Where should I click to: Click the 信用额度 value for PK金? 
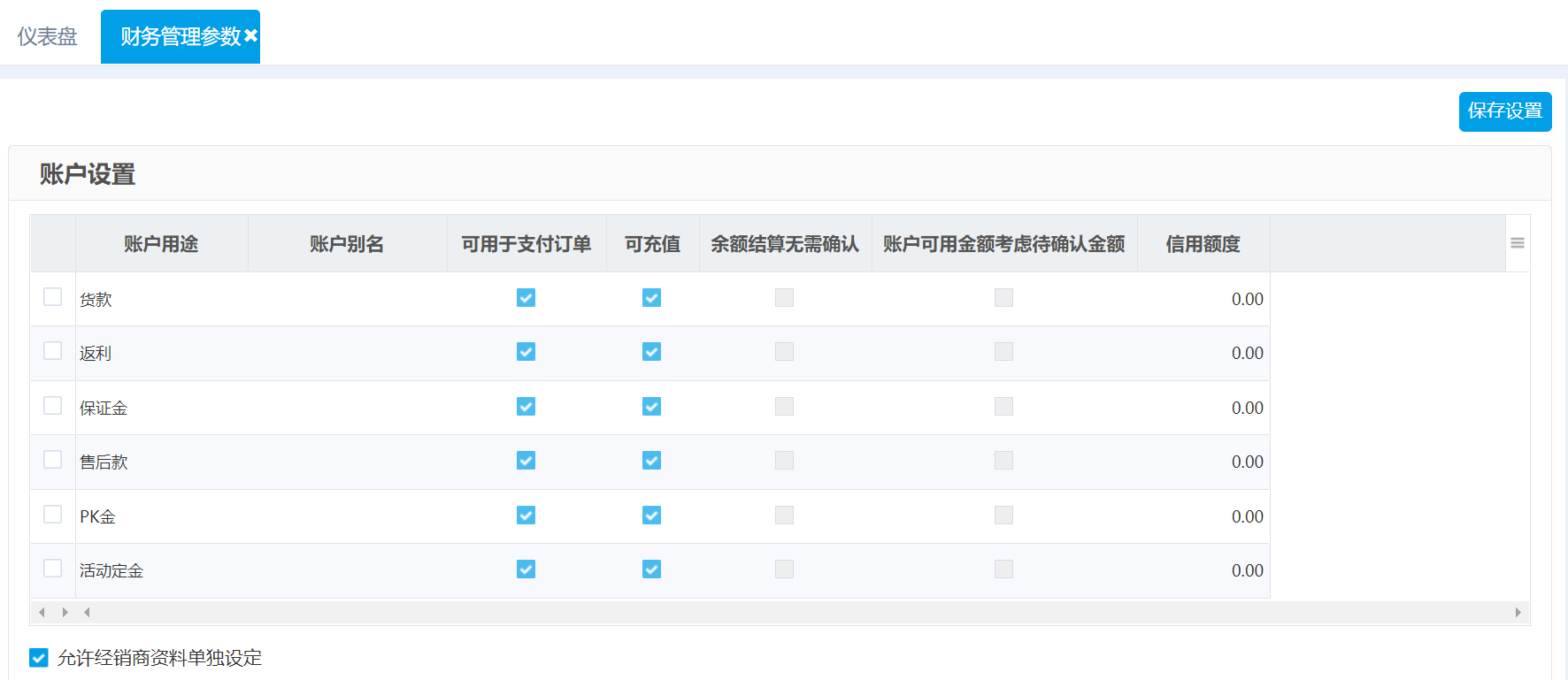[x=1248, y=517]
